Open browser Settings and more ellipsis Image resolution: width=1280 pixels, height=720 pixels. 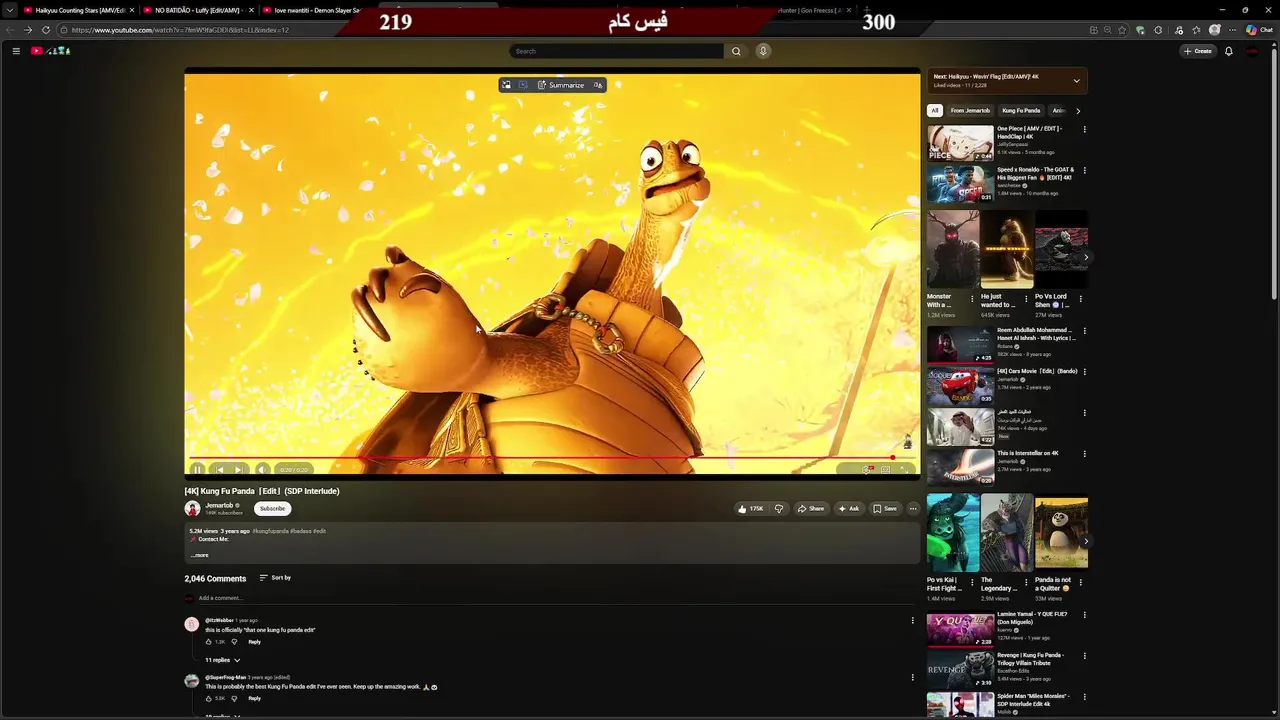point(1233,30)
